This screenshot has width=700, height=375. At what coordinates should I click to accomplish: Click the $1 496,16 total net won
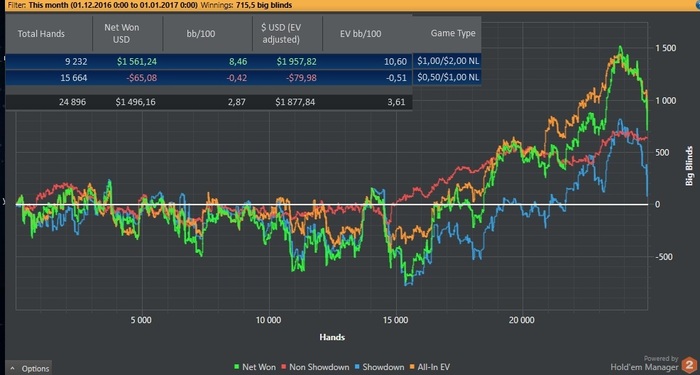[x=135, y=102]
